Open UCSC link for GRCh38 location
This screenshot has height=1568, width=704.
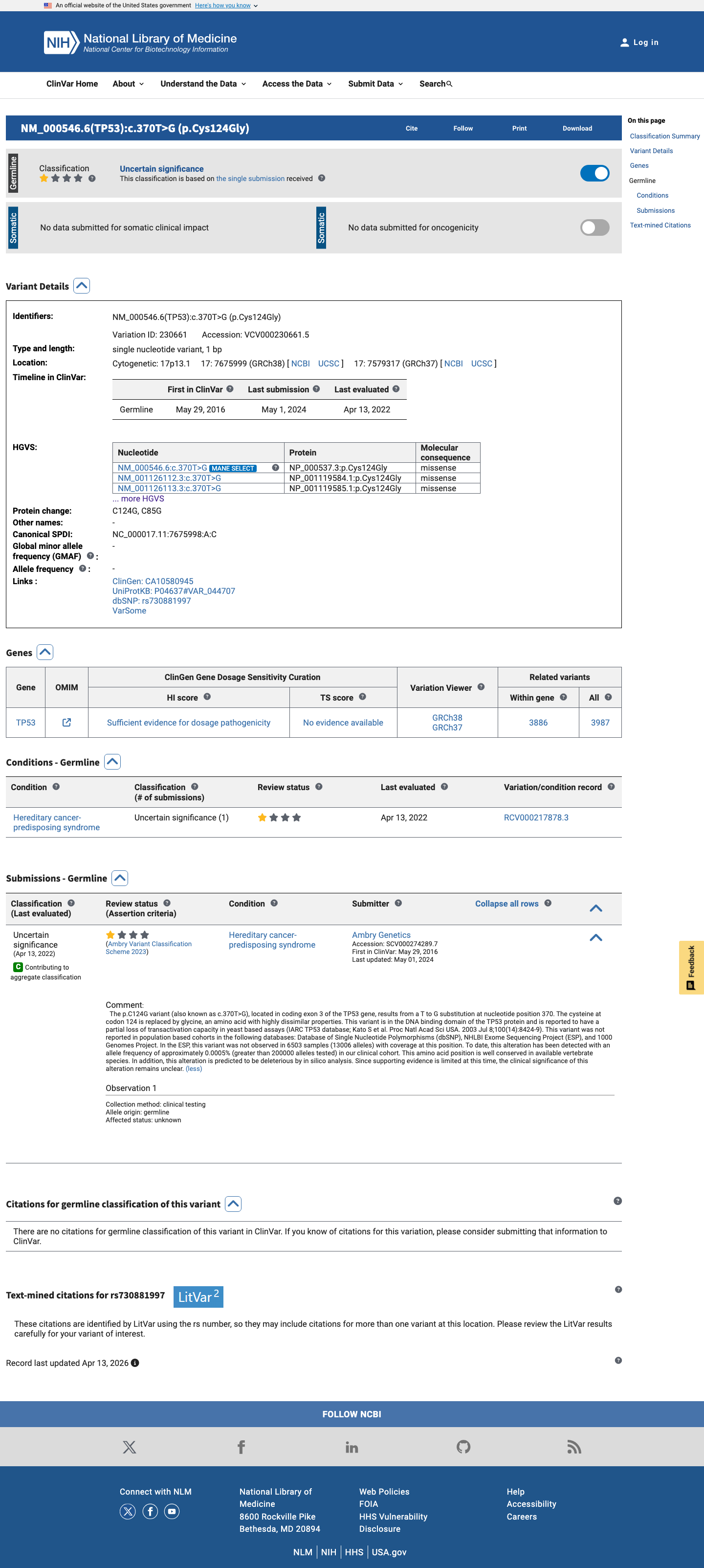329,364
